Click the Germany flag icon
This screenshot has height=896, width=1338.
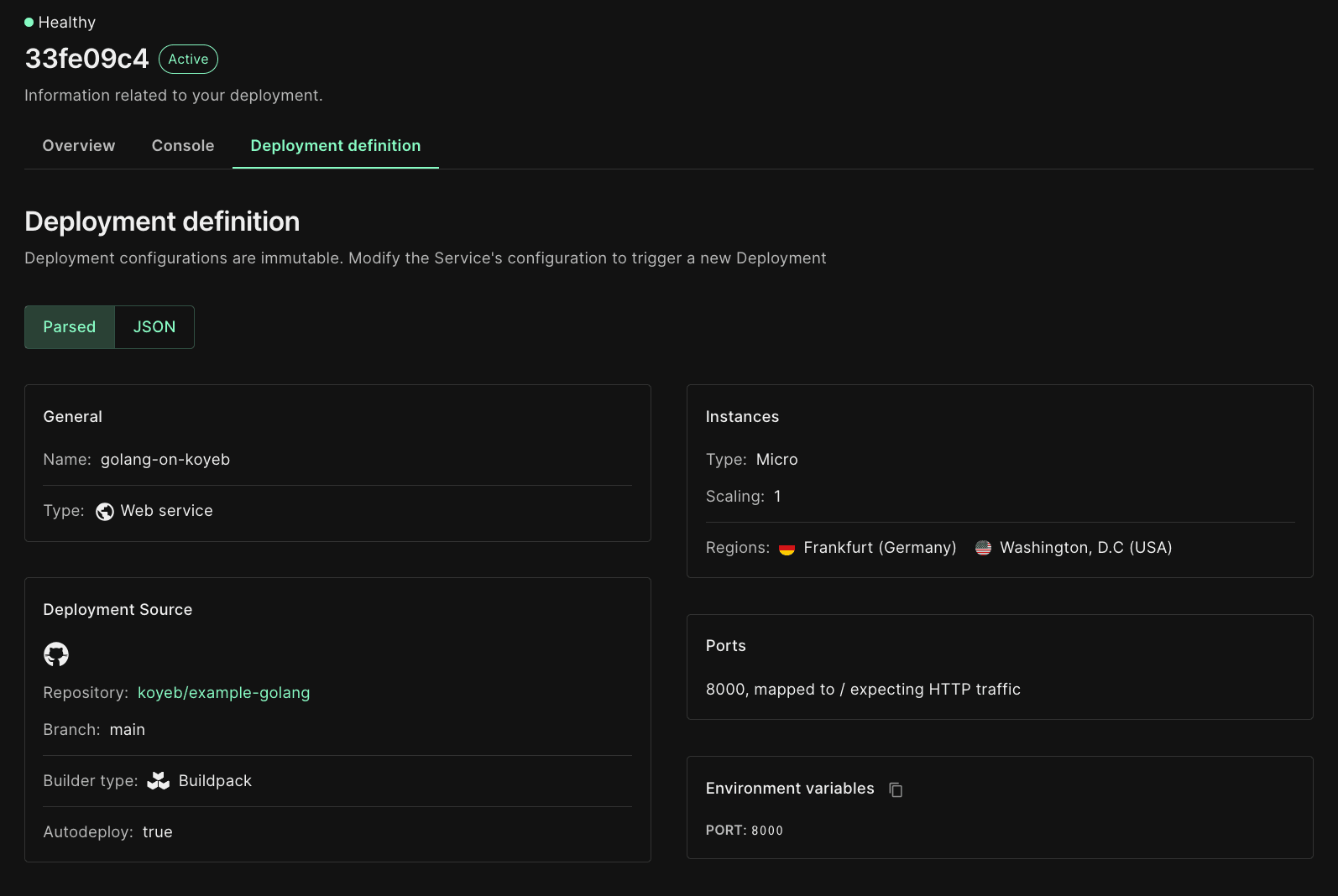pos(787,549)
